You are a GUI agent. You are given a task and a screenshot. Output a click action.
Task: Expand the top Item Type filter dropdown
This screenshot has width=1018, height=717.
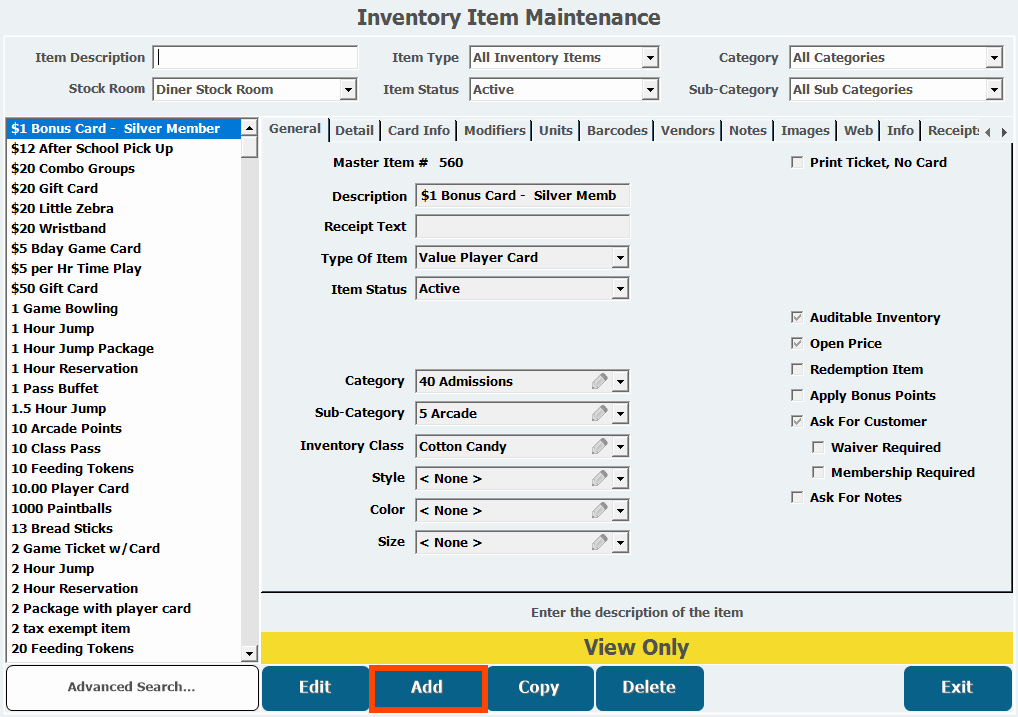point(650,58)
